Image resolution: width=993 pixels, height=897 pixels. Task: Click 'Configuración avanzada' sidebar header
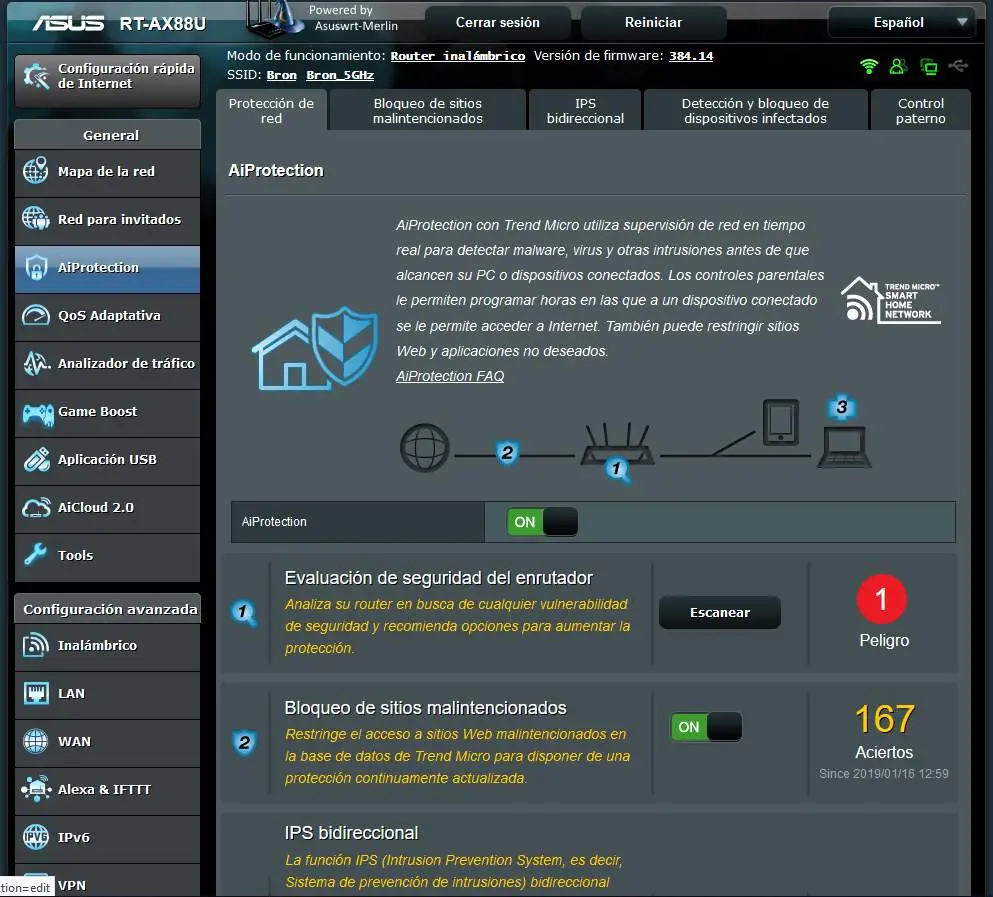tap(110, 609)
